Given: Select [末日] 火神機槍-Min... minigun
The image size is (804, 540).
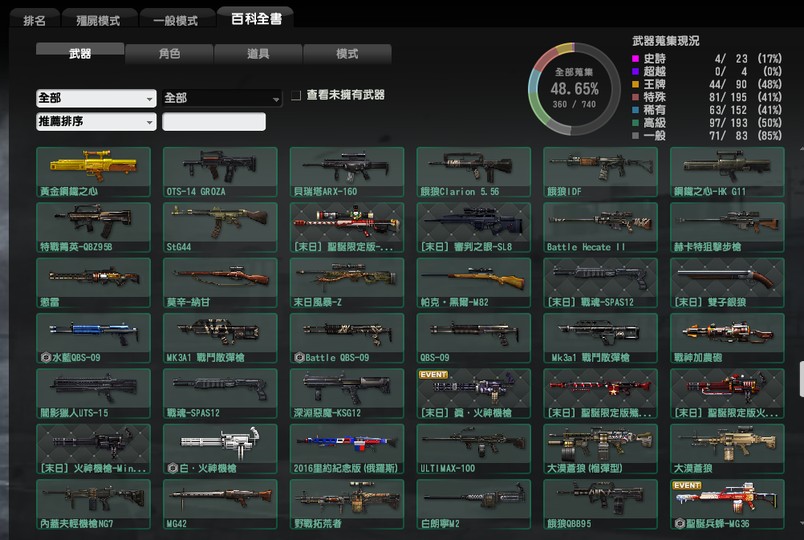Looking at the screenshot, I should [93, 449].
